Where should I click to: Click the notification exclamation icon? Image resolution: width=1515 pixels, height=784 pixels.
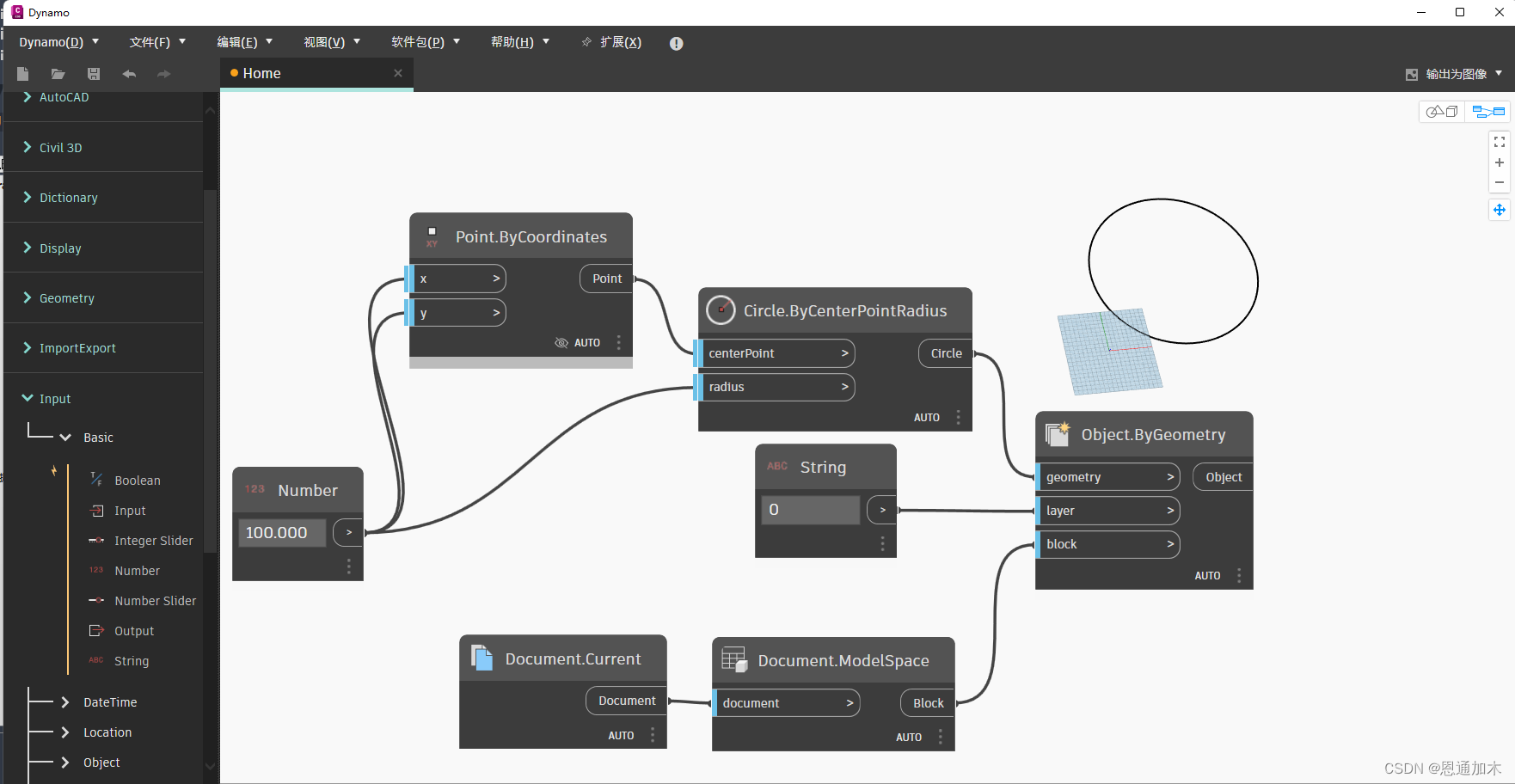pyautogui.click(x=677, y=43)
